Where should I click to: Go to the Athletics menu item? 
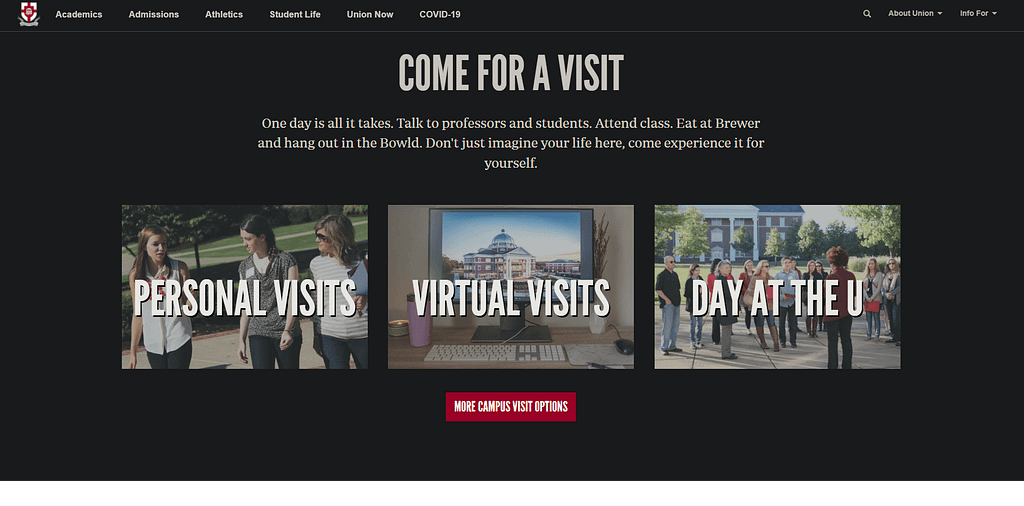pyautogui.click(x=224, y=14)
